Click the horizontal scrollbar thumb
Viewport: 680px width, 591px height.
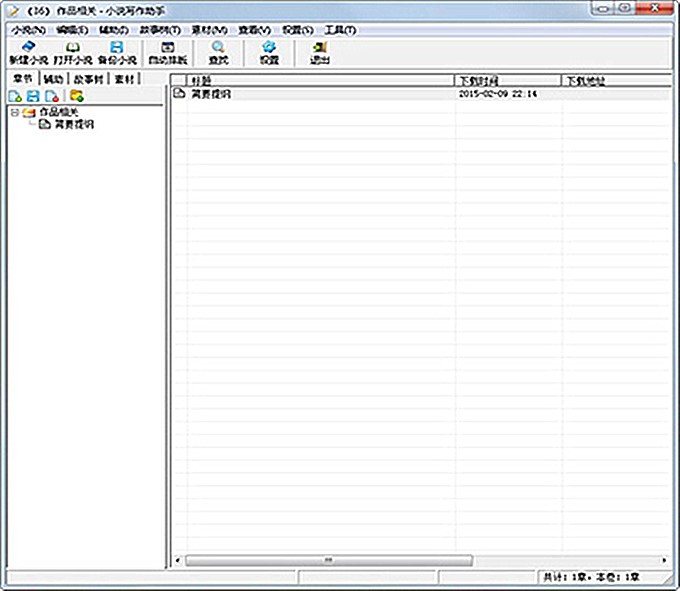329,560
